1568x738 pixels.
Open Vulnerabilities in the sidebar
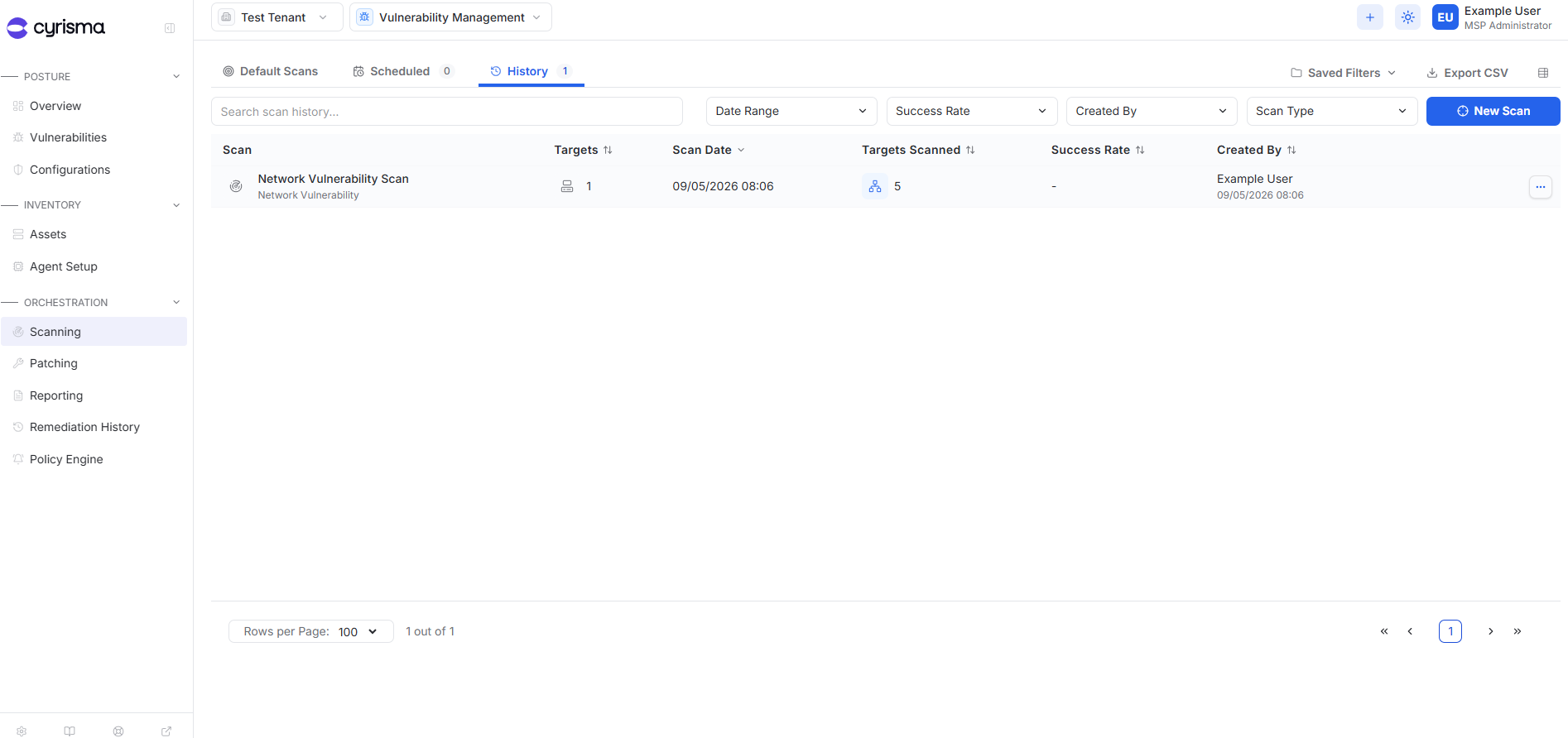pyautogui.click(x=68, y=137)
